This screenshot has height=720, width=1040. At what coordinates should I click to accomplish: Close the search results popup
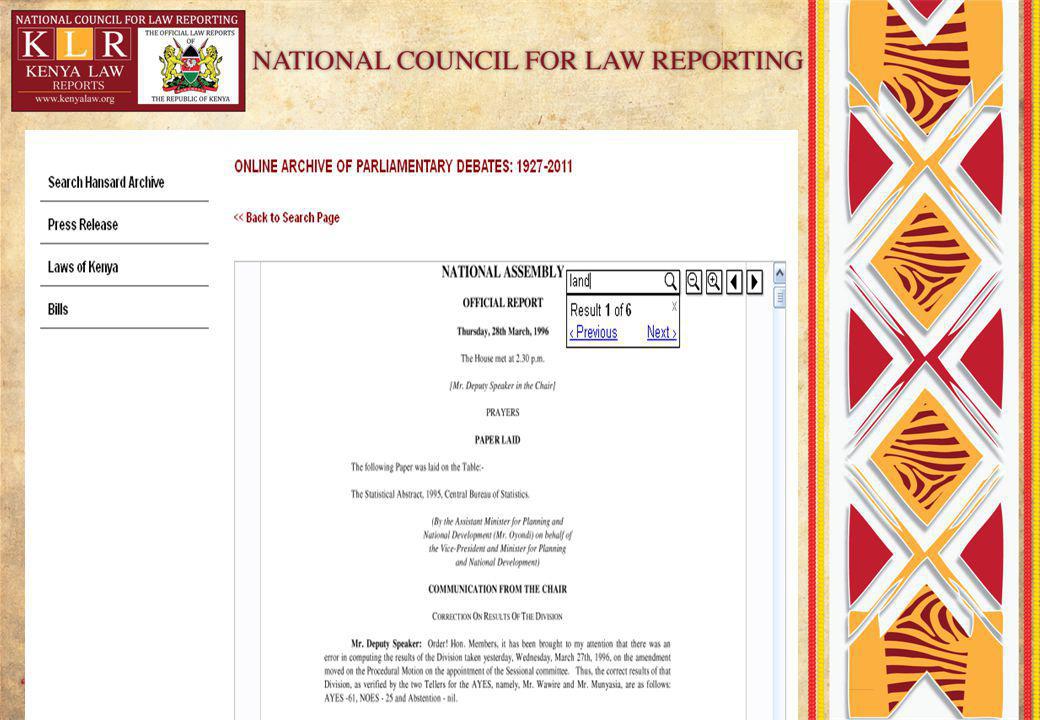[x=674, y=306]
